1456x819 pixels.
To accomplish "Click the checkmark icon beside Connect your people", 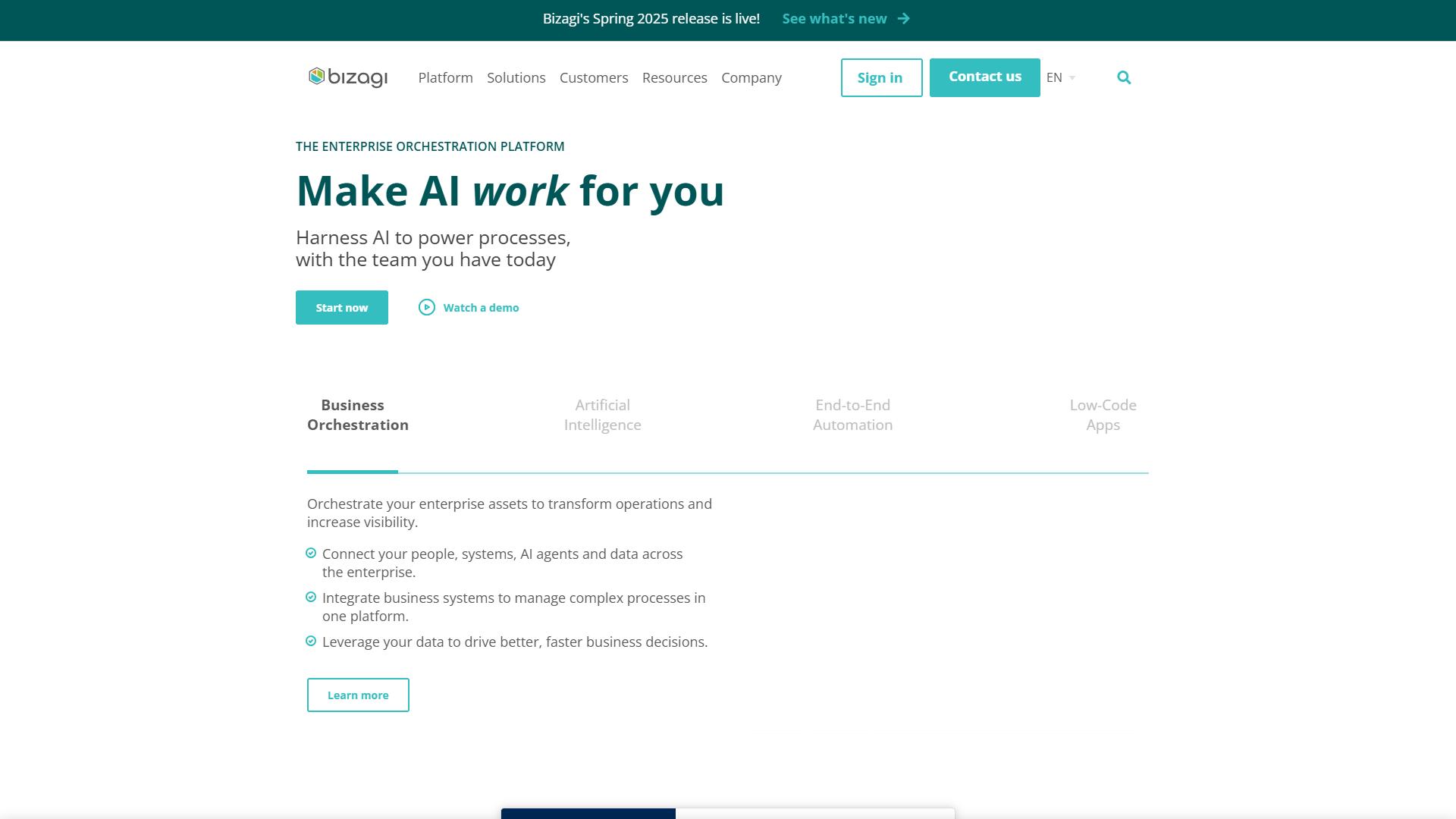I will pos(311,554).
